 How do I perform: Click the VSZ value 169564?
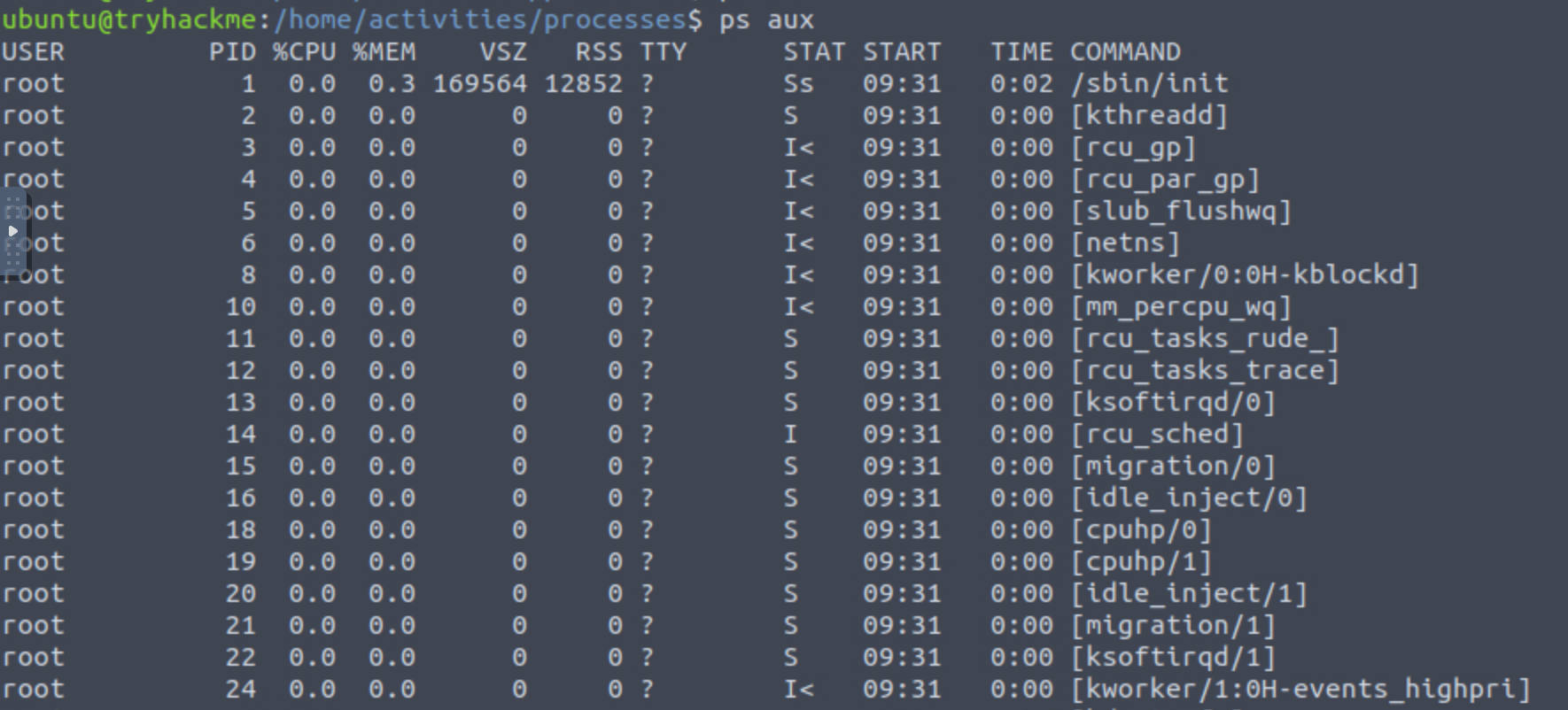tap(479, 84)
